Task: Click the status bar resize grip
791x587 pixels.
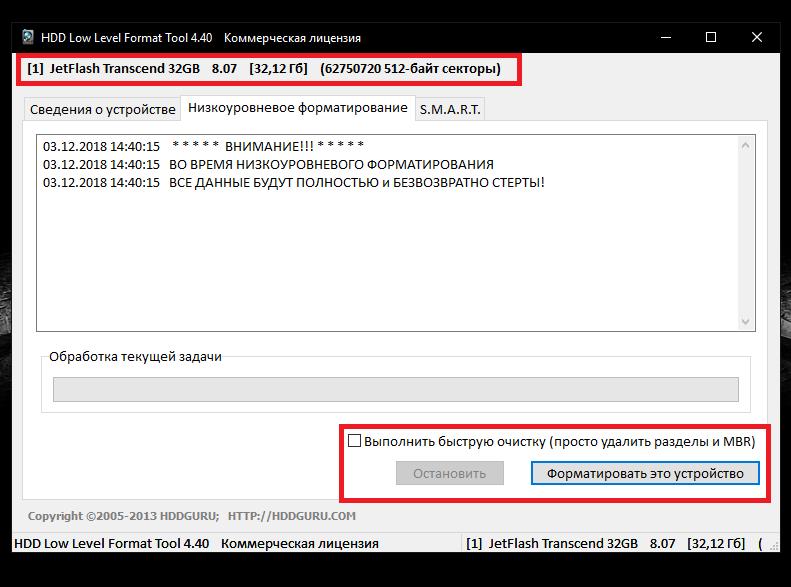Action: pyautogui.click(x=773, y=546)
